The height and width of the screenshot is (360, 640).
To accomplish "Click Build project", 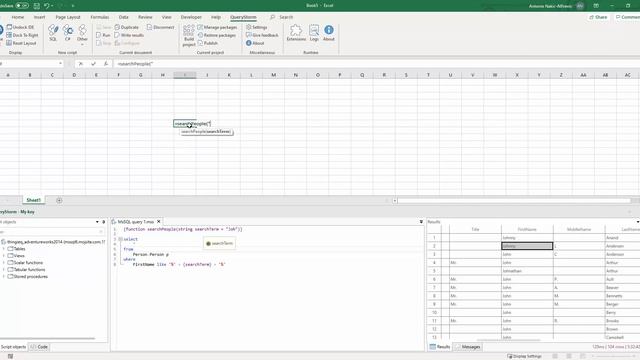I will [189, 35].
